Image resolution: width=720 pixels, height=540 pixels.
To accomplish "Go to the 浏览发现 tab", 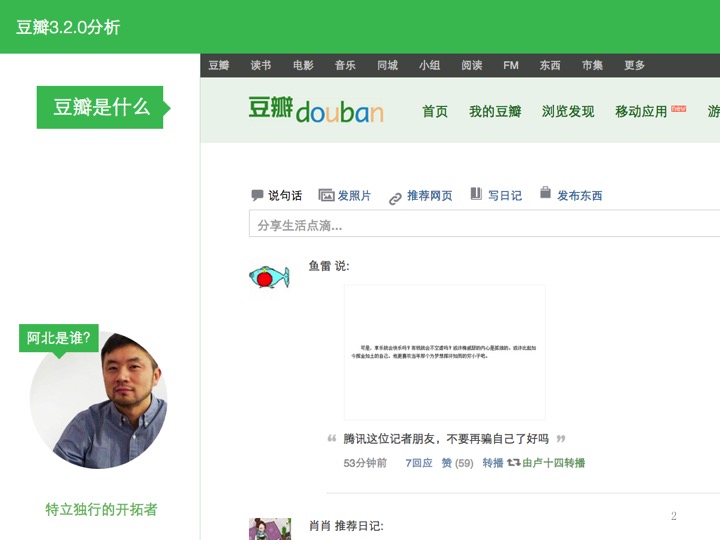I will [x=568, y=111].
